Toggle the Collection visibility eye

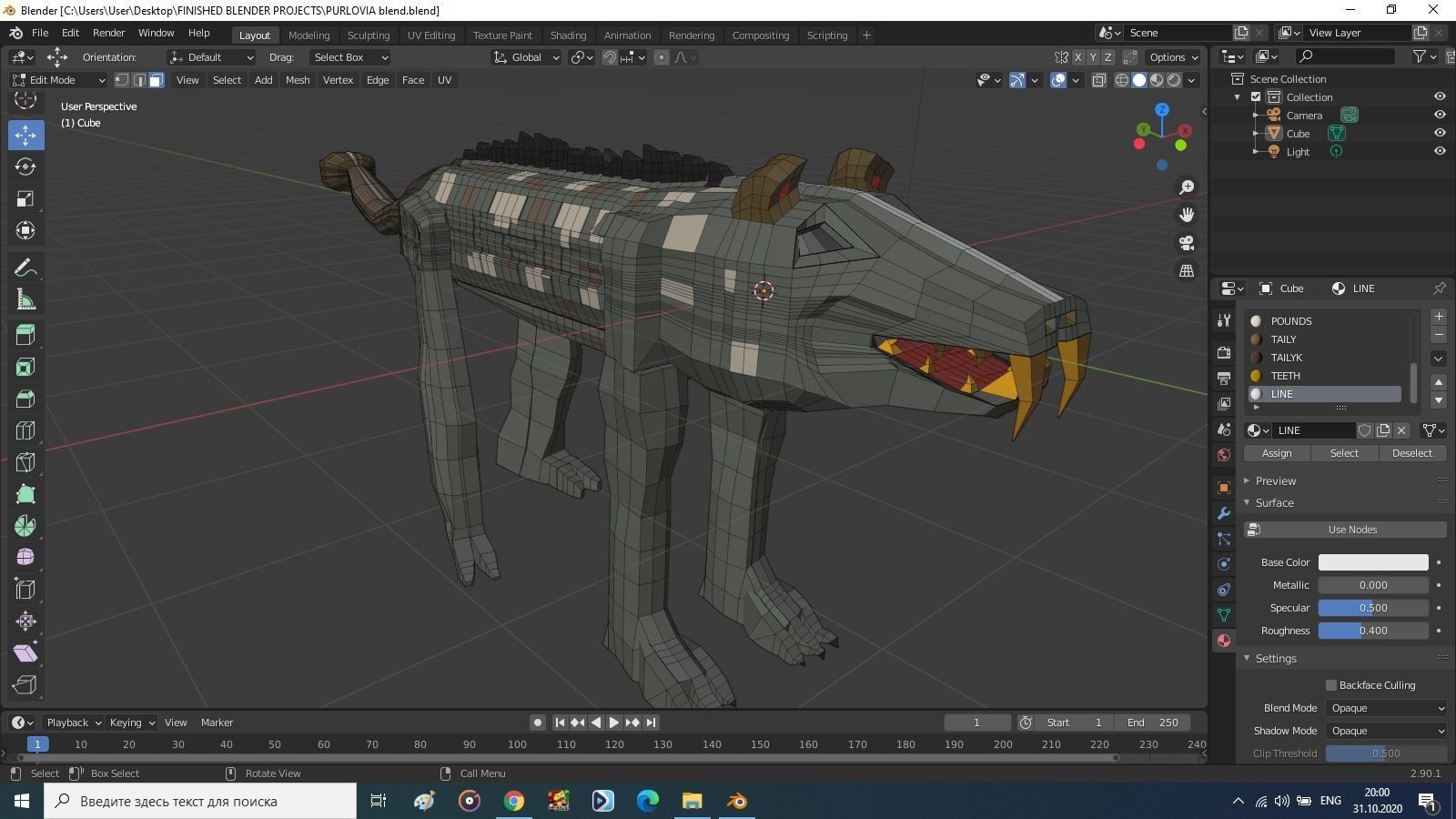(x=1440, y=96)
